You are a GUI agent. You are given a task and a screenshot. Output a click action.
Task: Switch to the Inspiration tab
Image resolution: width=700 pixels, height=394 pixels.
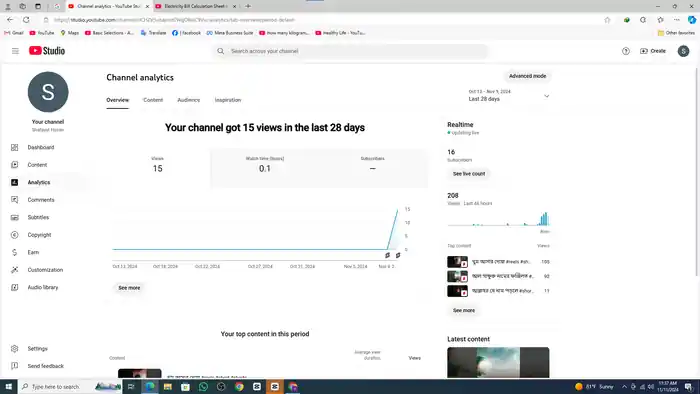point(228,100)
